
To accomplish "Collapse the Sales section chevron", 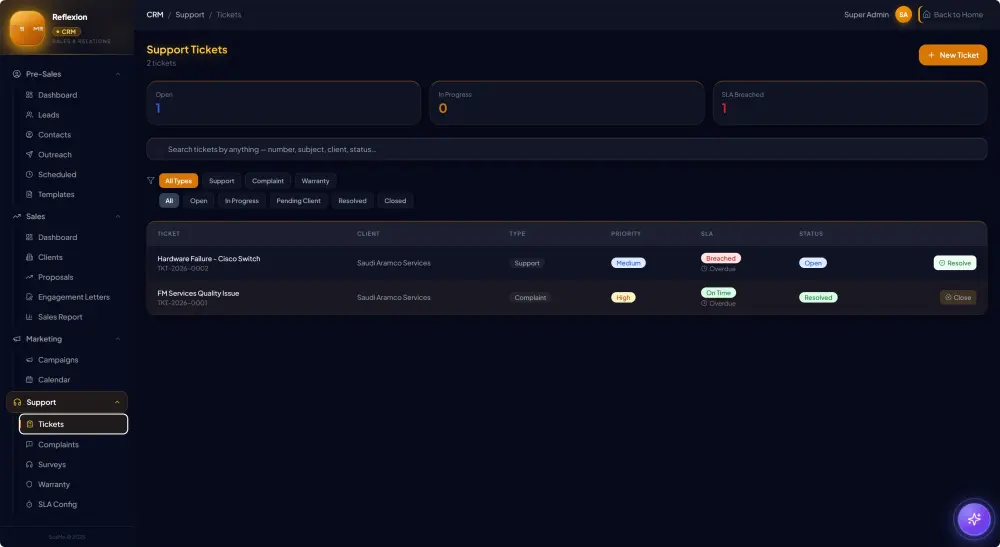I will coord(118,216).
